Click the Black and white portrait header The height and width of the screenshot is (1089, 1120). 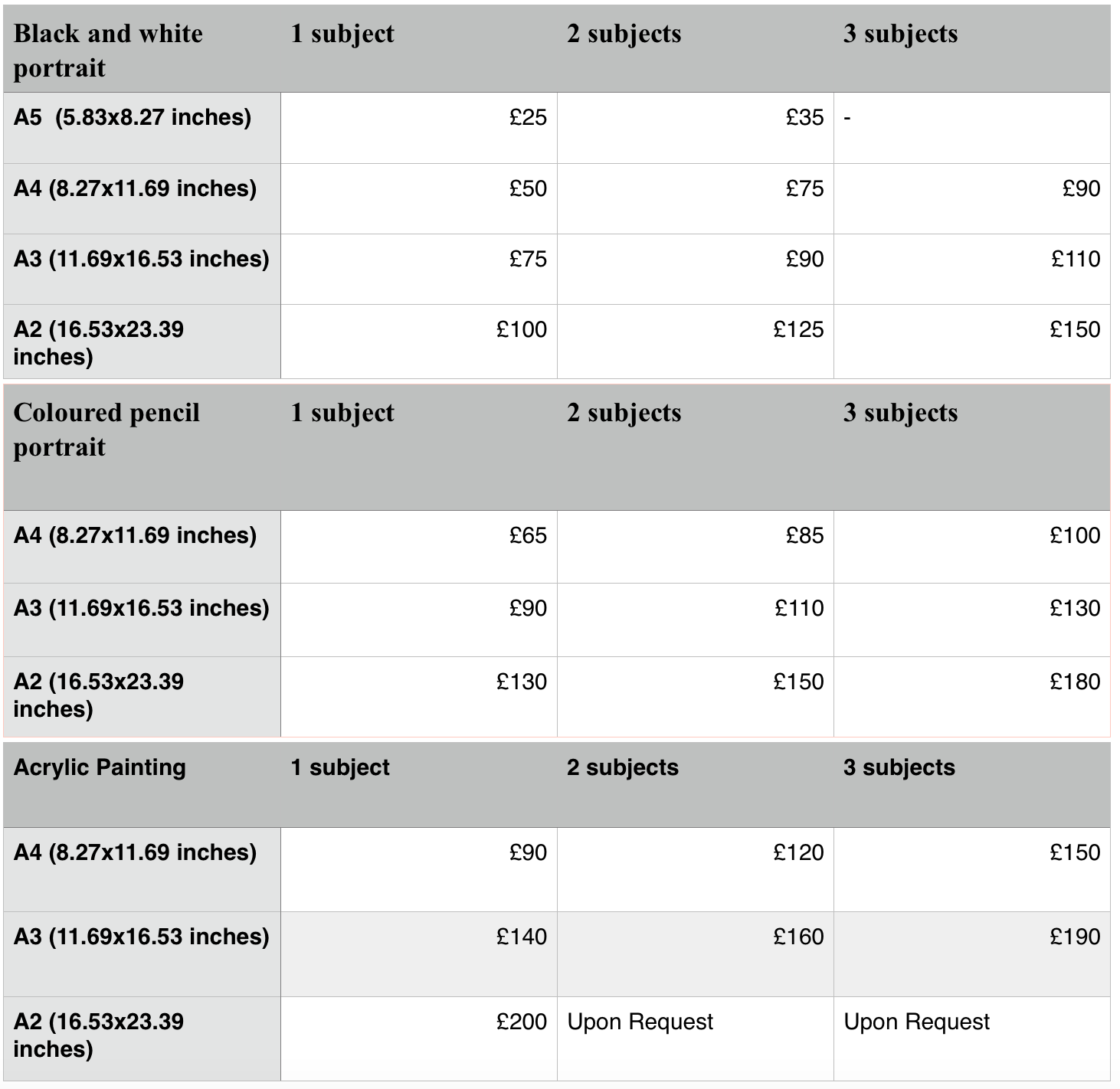pyautogui.click(x=108, y=51)
